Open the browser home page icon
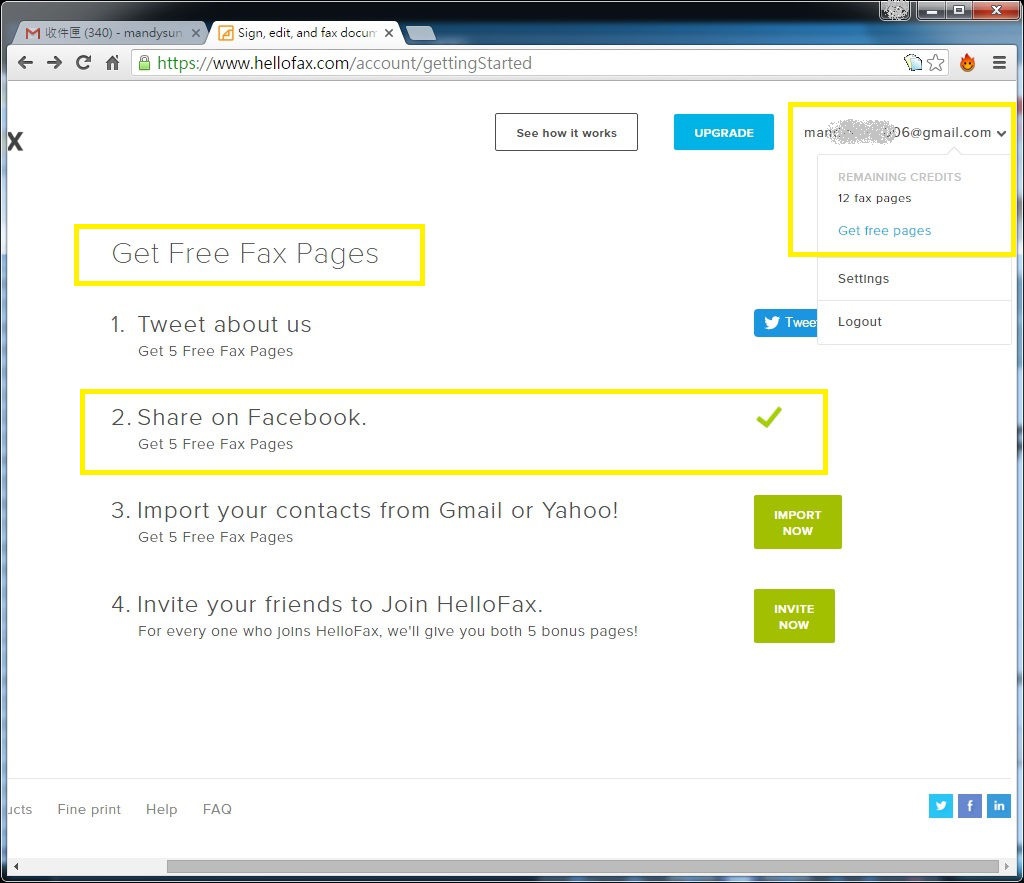The width and height of the screenshot is (1024, 883). (x=112, y=63)
